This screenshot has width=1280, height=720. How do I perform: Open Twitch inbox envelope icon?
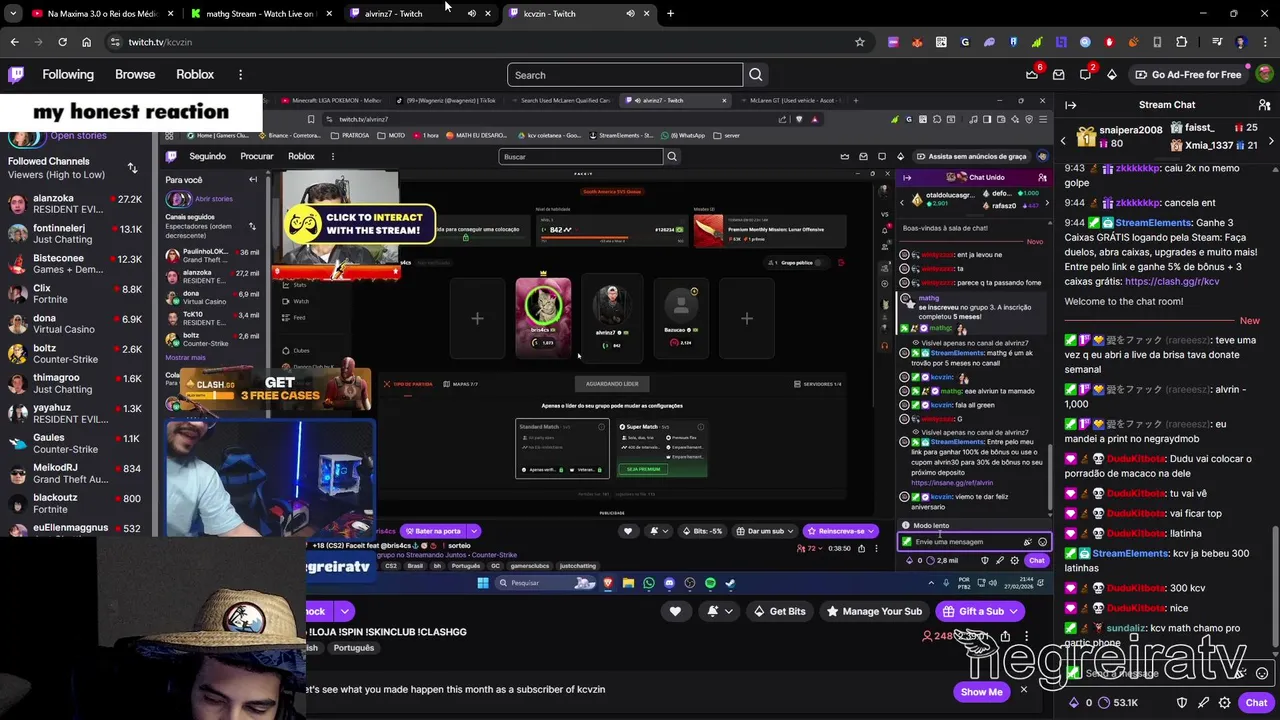click(1058, 74)
